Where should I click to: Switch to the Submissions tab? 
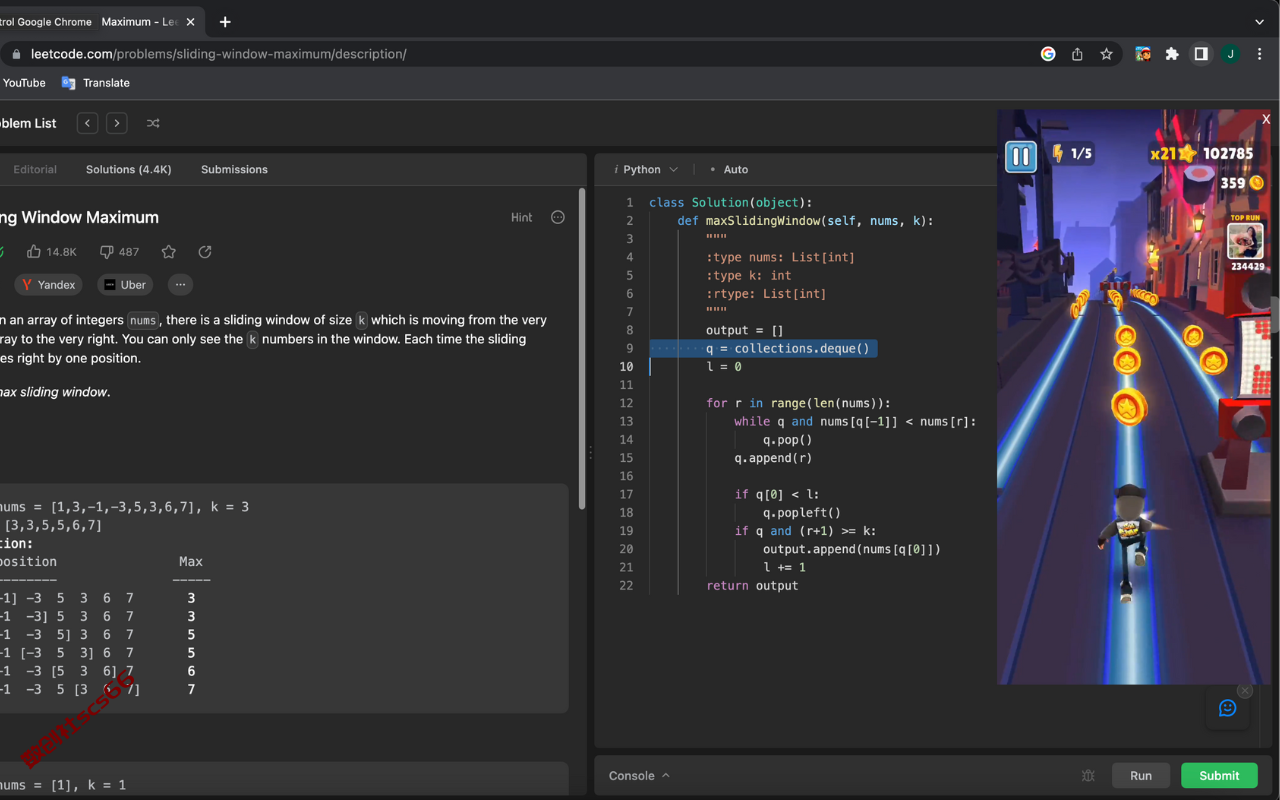[x=234, y=170]
